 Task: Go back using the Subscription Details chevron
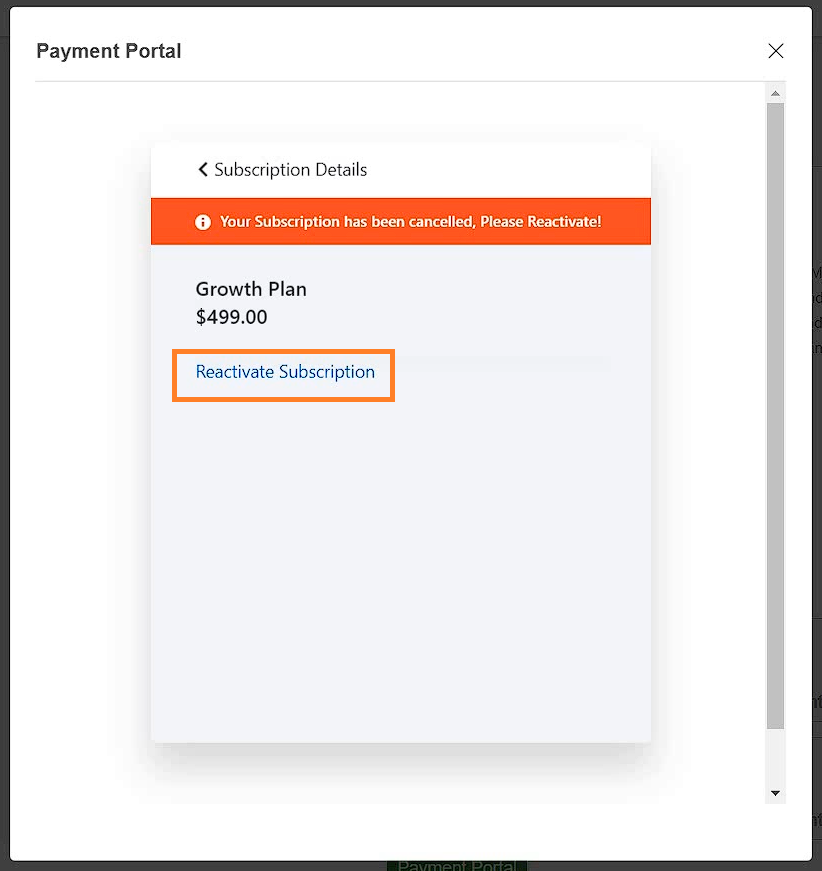pos(203,169)
